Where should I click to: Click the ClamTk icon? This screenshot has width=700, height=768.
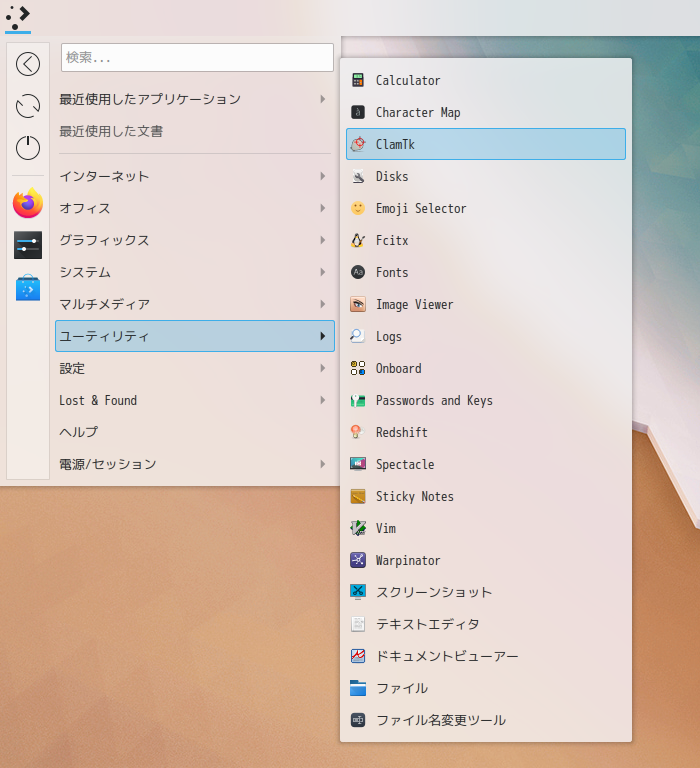(358, 144)
